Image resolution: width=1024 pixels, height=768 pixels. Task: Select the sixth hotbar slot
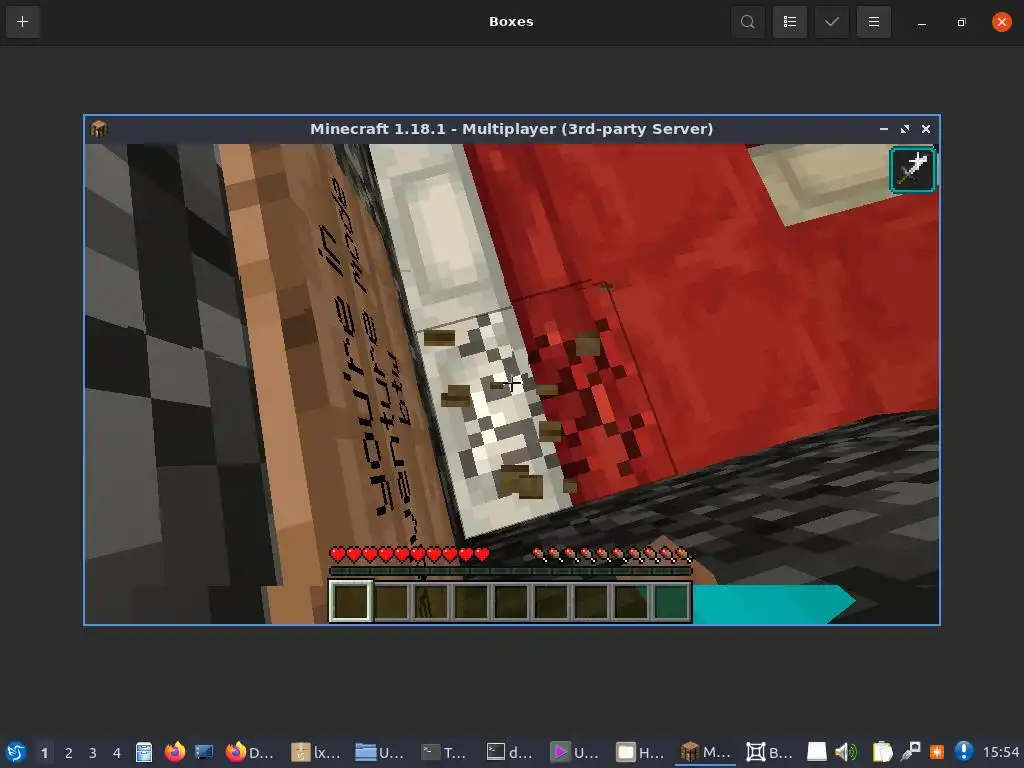coord(551,601)
